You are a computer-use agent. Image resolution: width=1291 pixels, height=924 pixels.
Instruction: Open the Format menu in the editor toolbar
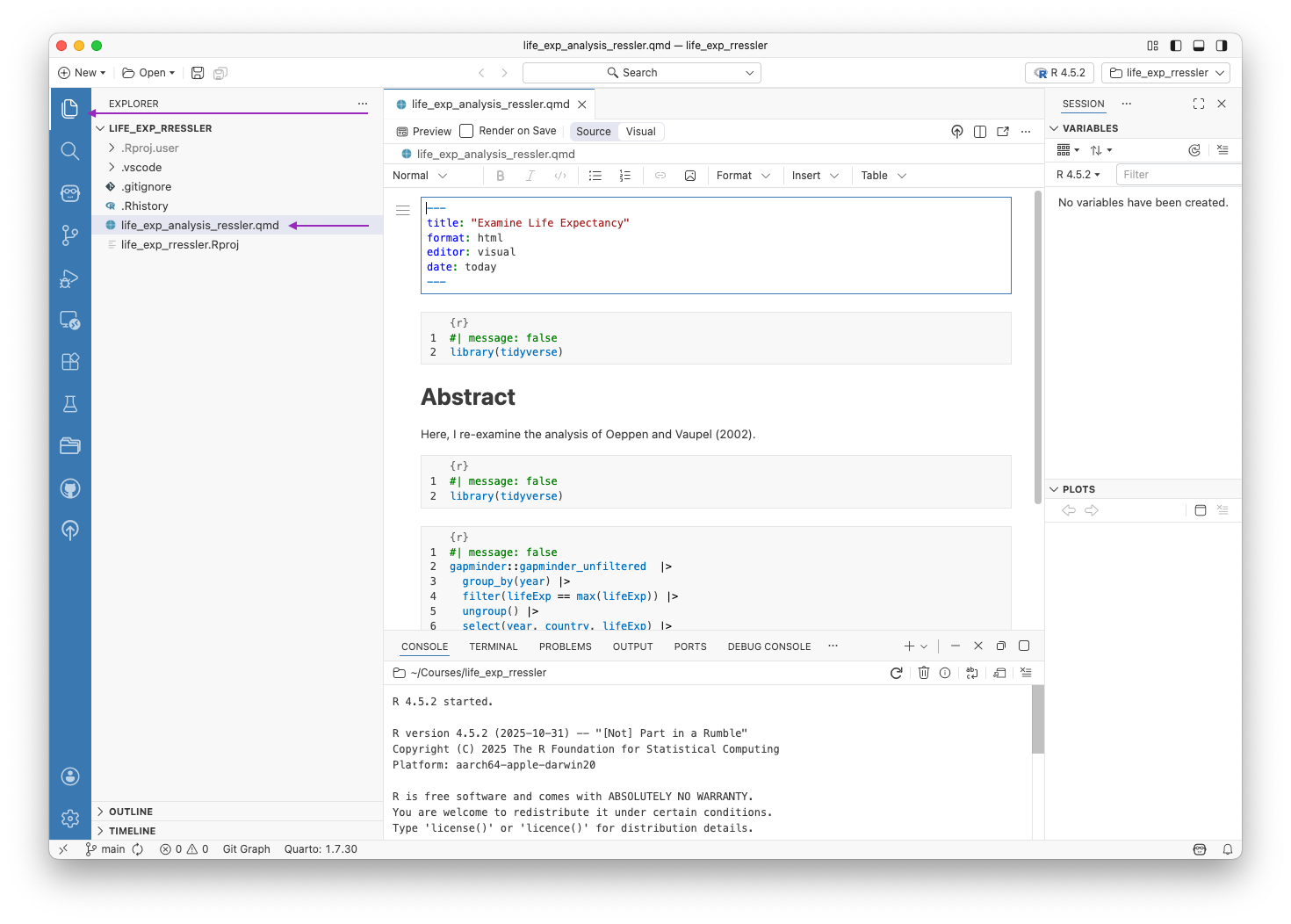coord(742,175)
